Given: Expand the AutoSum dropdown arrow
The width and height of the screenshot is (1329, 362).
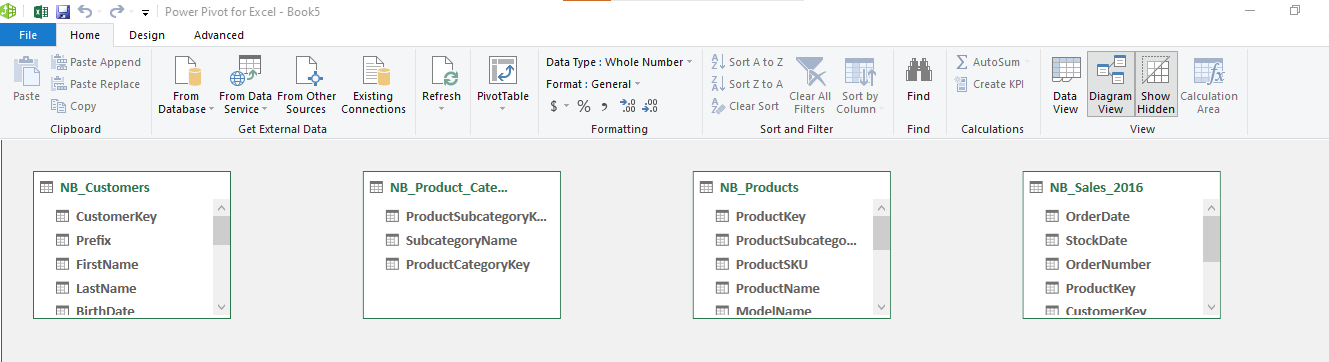Looking at the screenshot, I should (1027, 62).
